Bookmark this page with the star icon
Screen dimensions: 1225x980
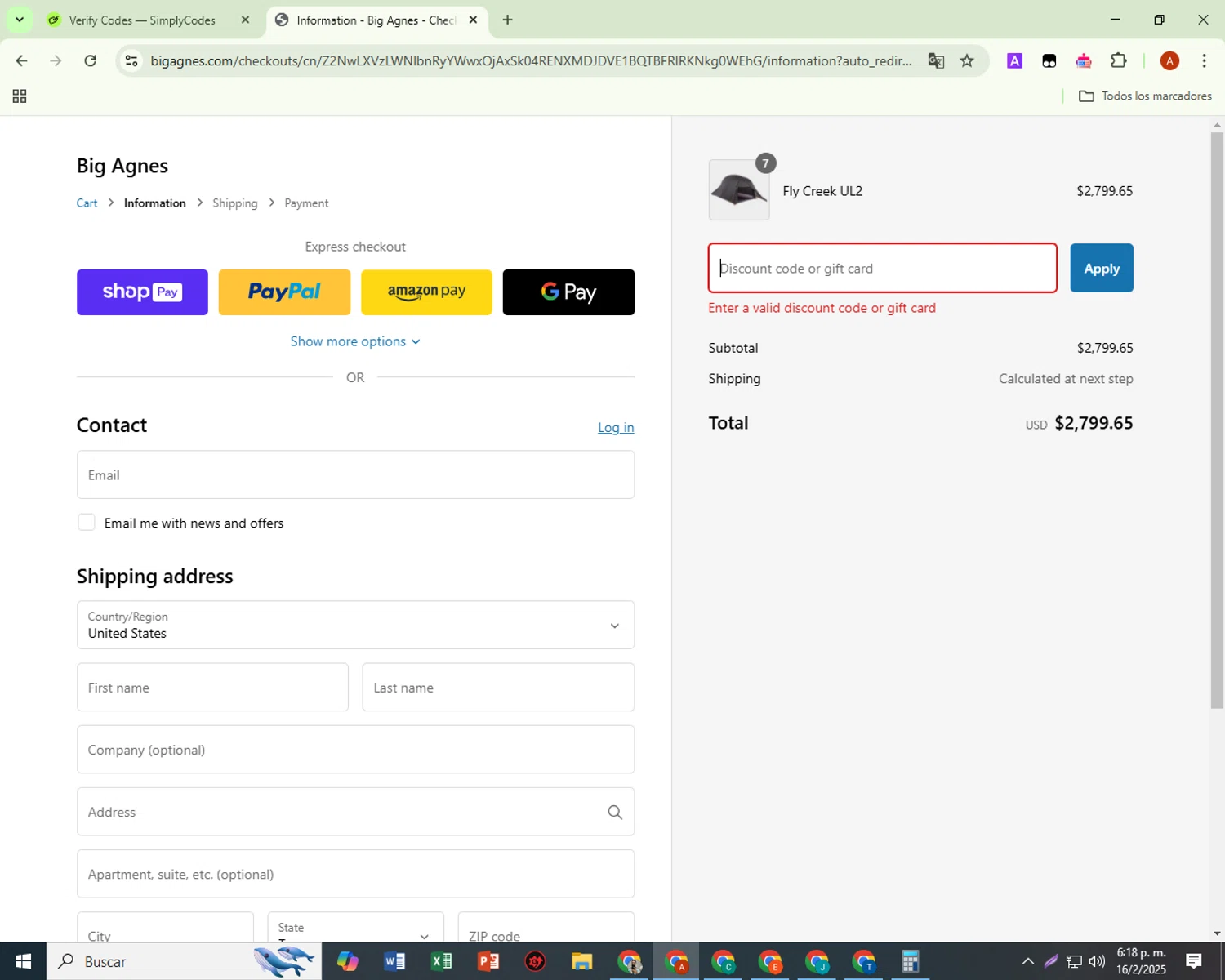(x=967, y=60)
